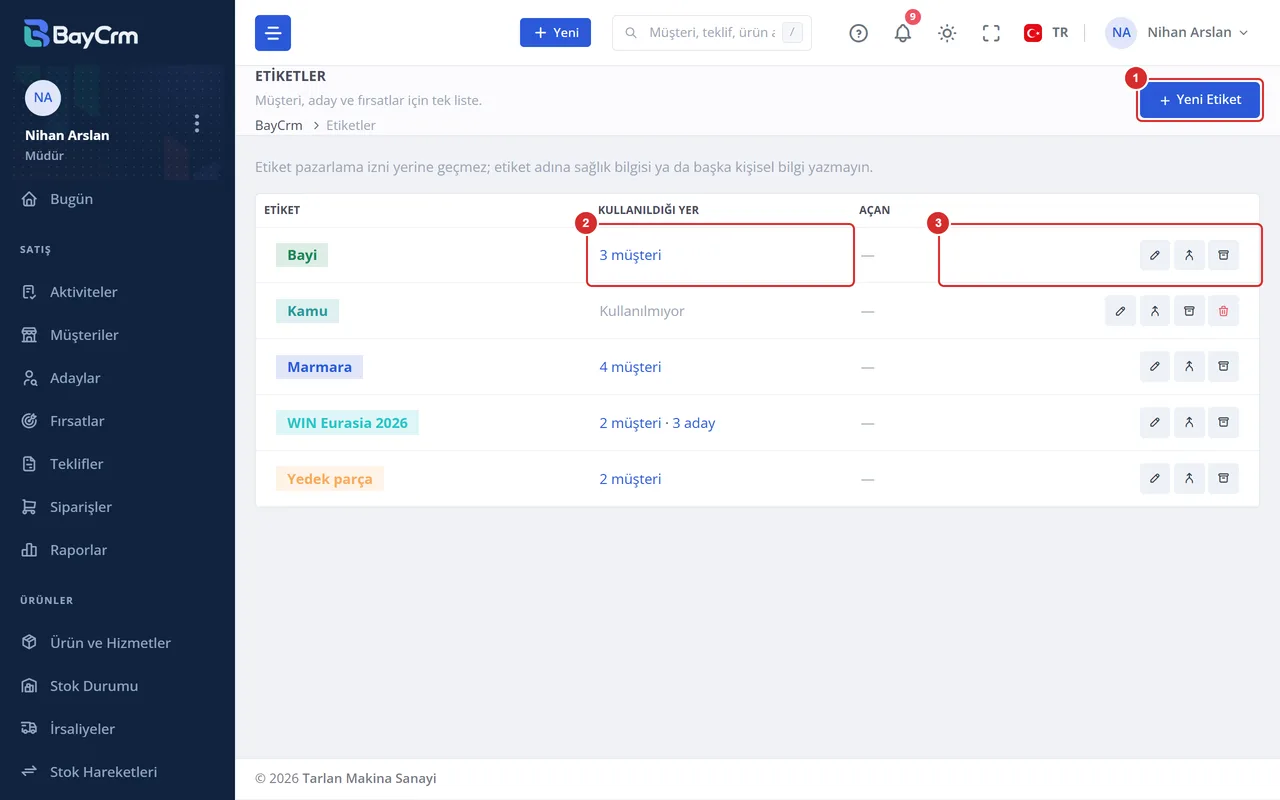Open the notifications bell
The height and width of the screenshot is (800, 1280).
click(903, 33)
